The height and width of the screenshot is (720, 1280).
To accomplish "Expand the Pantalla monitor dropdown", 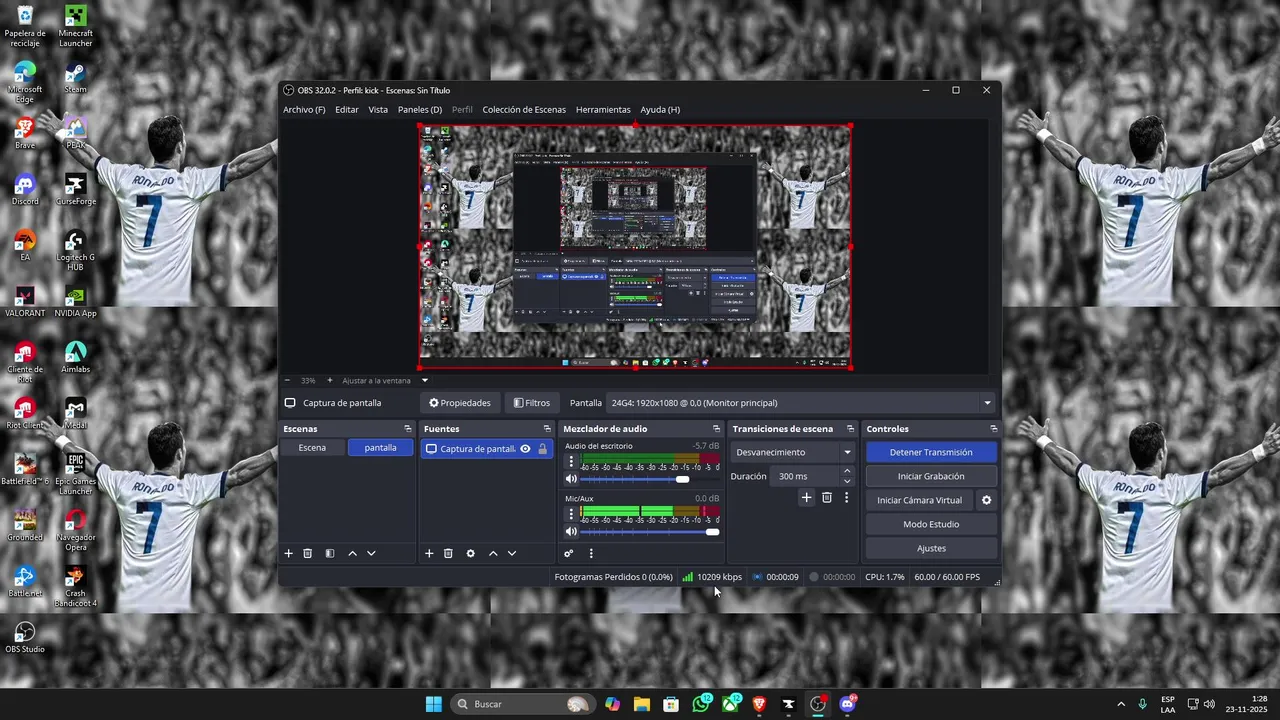I will point(987,403).
